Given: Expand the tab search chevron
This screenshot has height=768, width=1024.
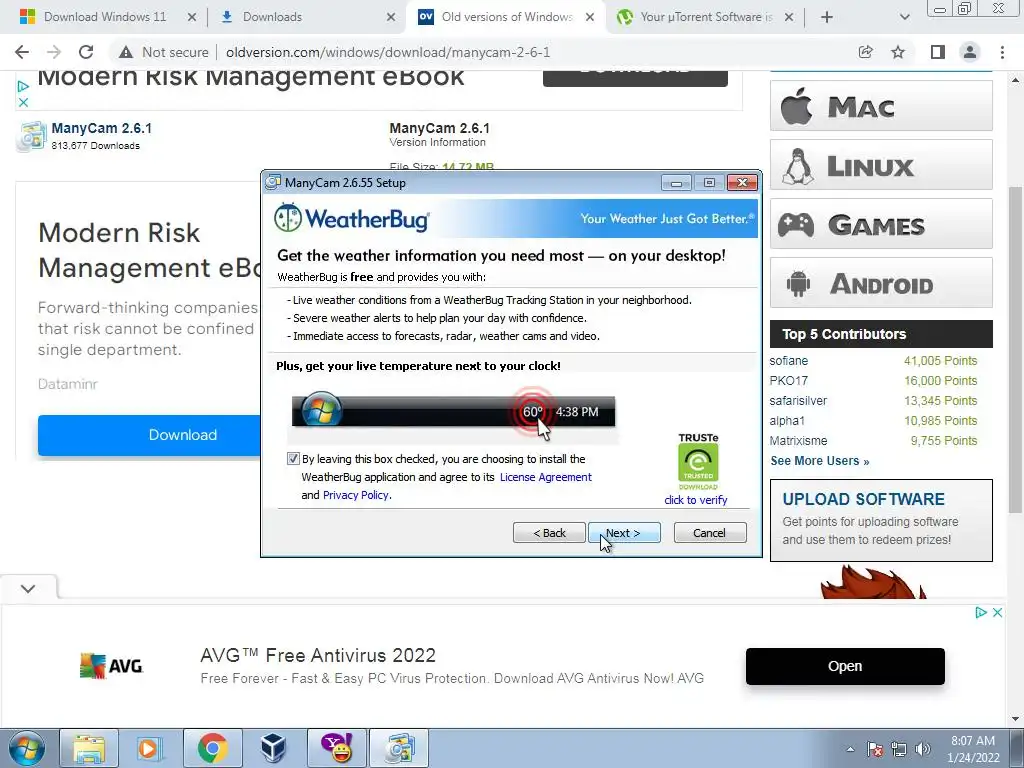Looking at the screenshot, I should coord(904,17).
